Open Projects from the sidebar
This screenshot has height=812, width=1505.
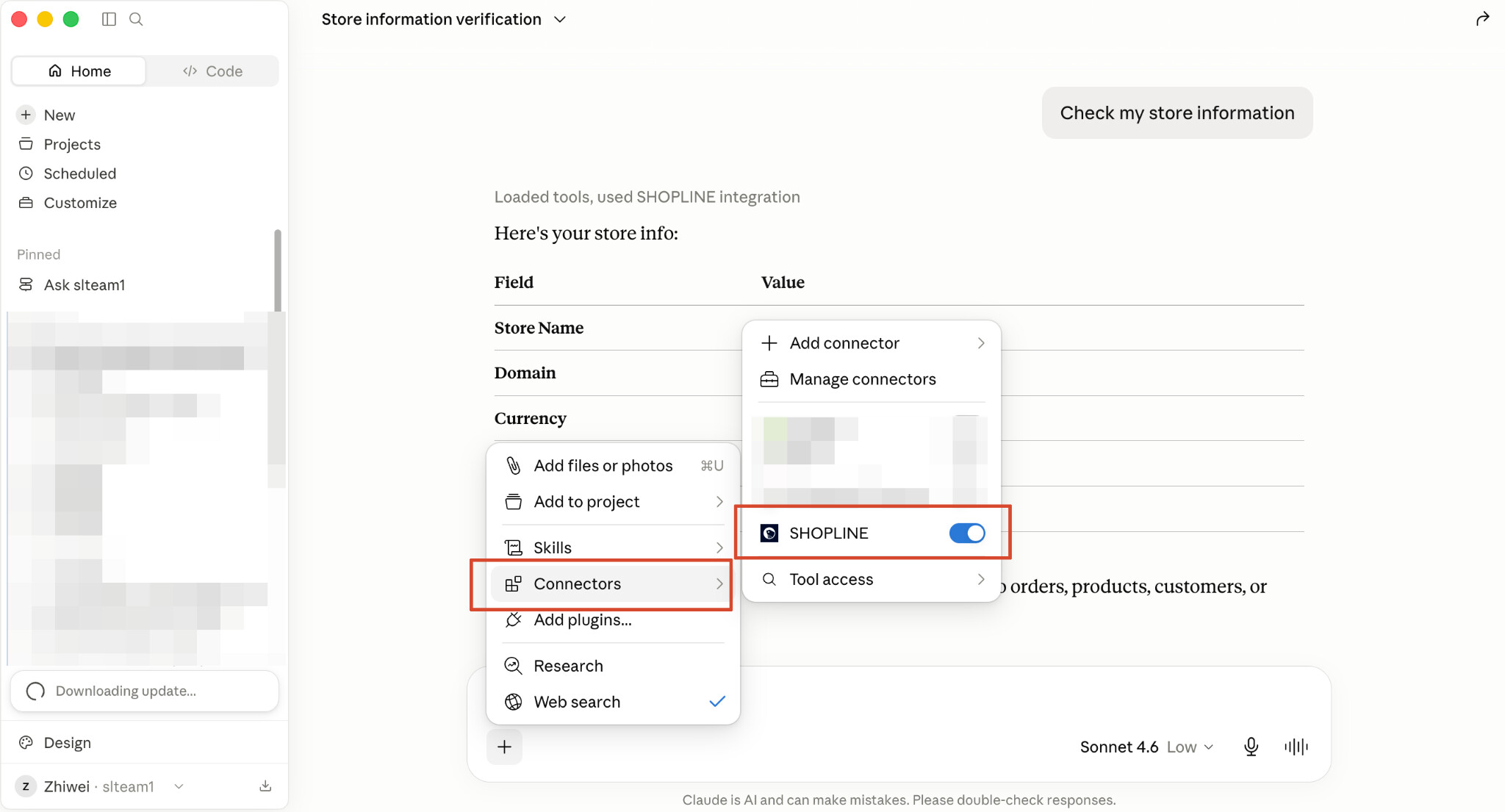click(x=72, y=144)
